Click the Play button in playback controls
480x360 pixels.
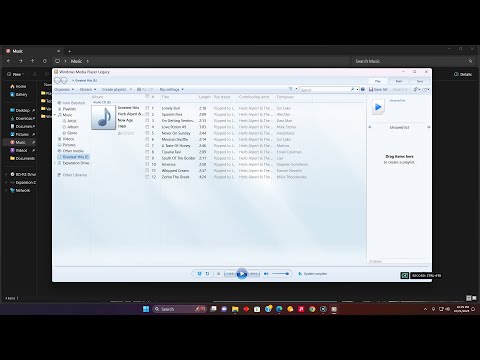(x=242, y=274)
